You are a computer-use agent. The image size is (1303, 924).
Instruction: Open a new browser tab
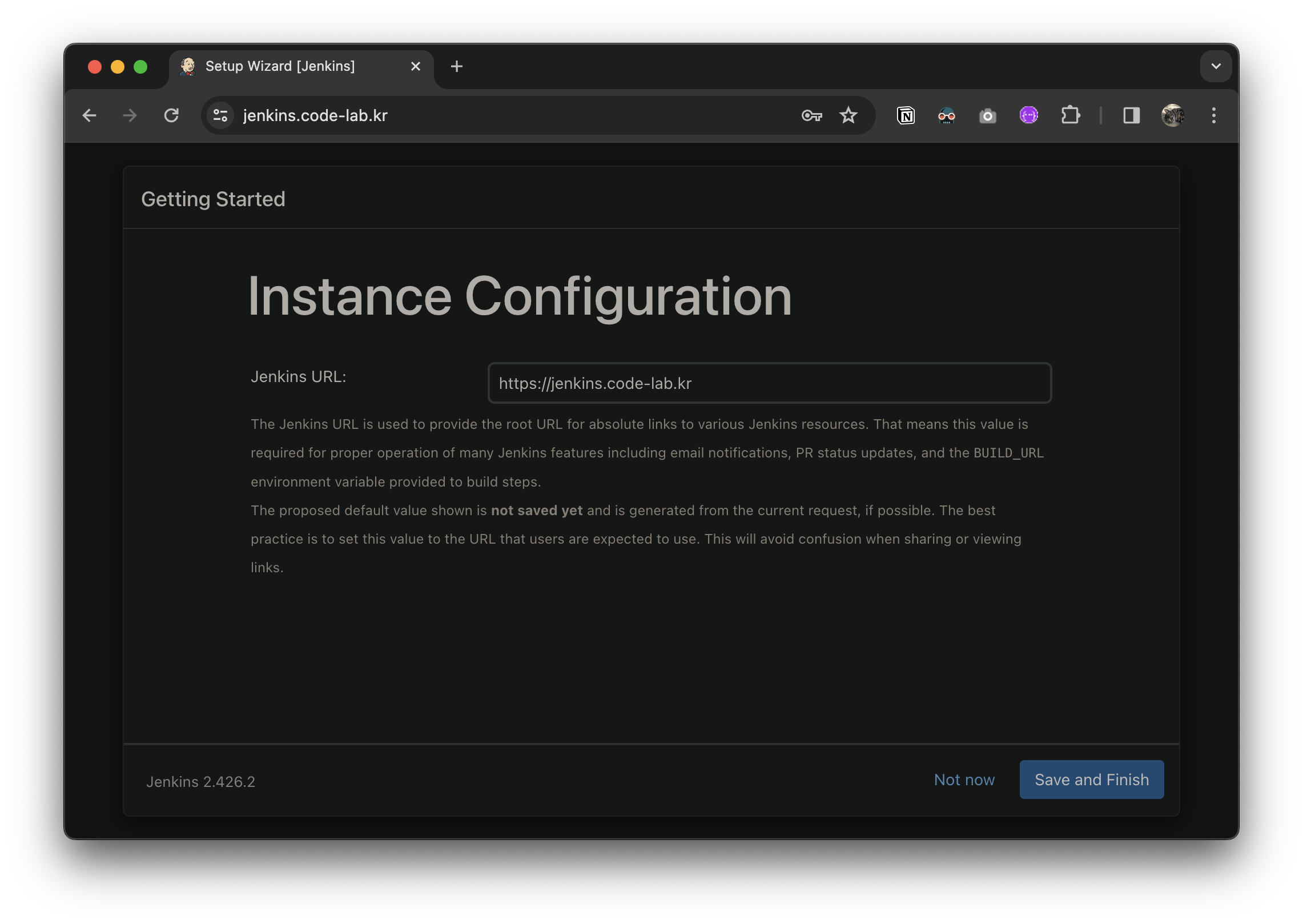pos(456,66)
